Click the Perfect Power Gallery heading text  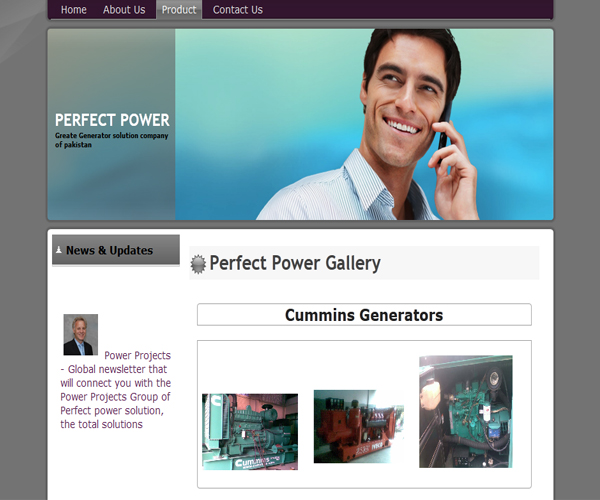click(295, 263)
